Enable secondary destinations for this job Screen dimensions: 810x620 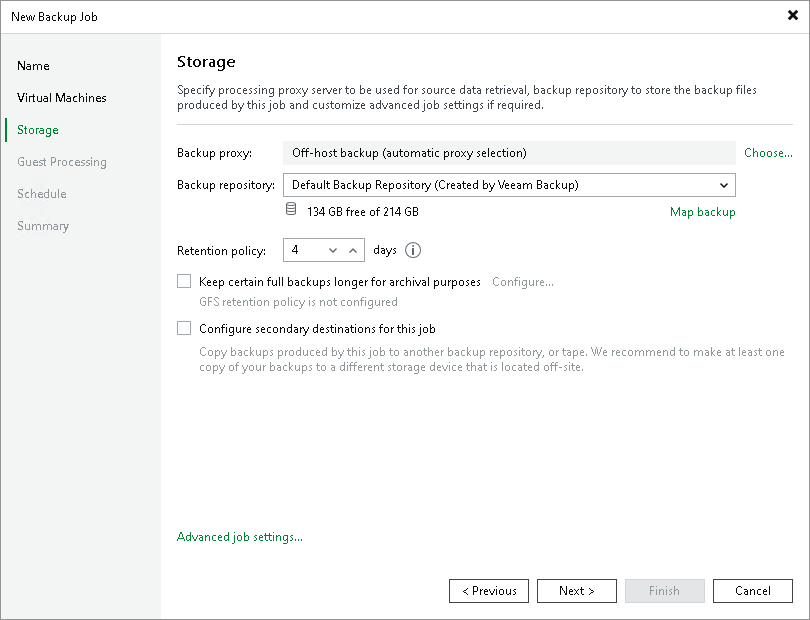tap(184, 328)
